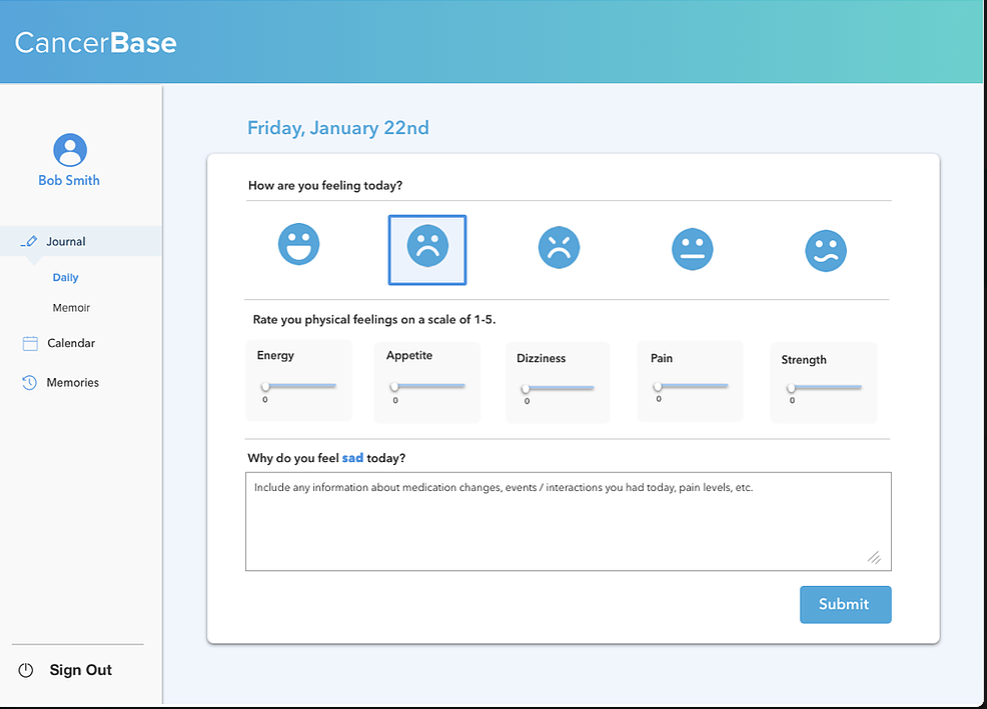This screenshot has width=987, height=709.
Task: Submit the daily journal entry
Action: [x=845, y=604]
